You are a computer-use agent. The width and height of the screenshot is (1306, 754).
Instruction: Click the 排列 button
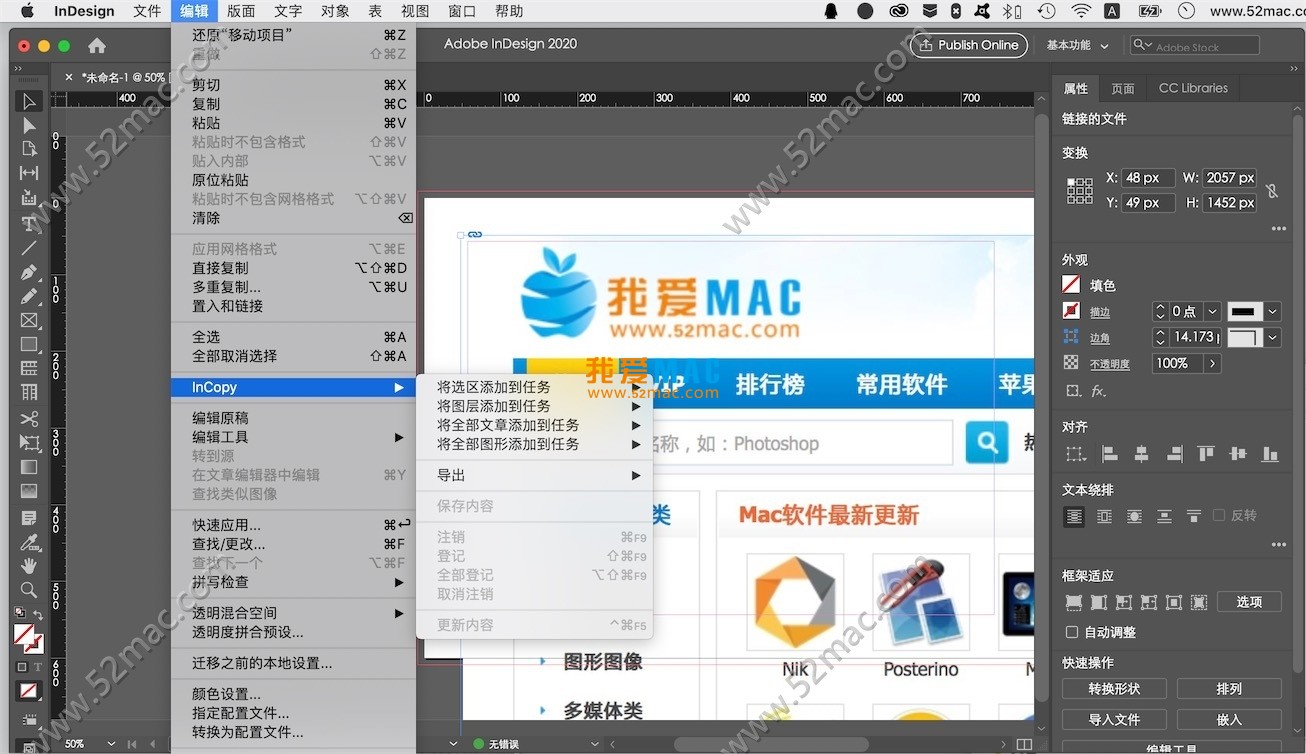(x=1229, y=689)
